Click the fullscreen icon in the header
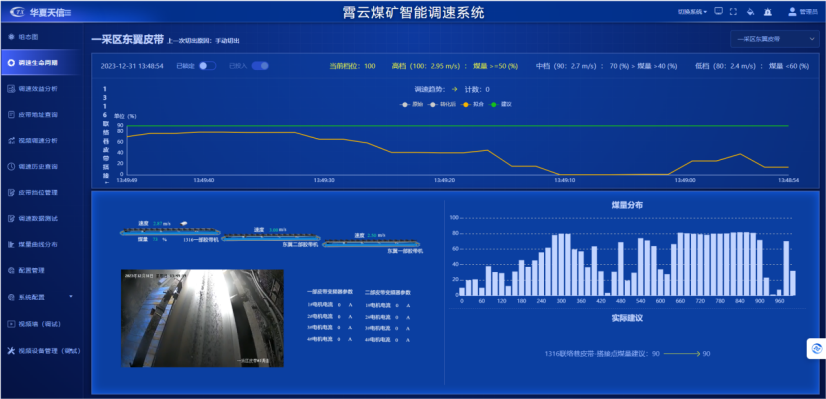826x399 pixels. coord(733,12)
